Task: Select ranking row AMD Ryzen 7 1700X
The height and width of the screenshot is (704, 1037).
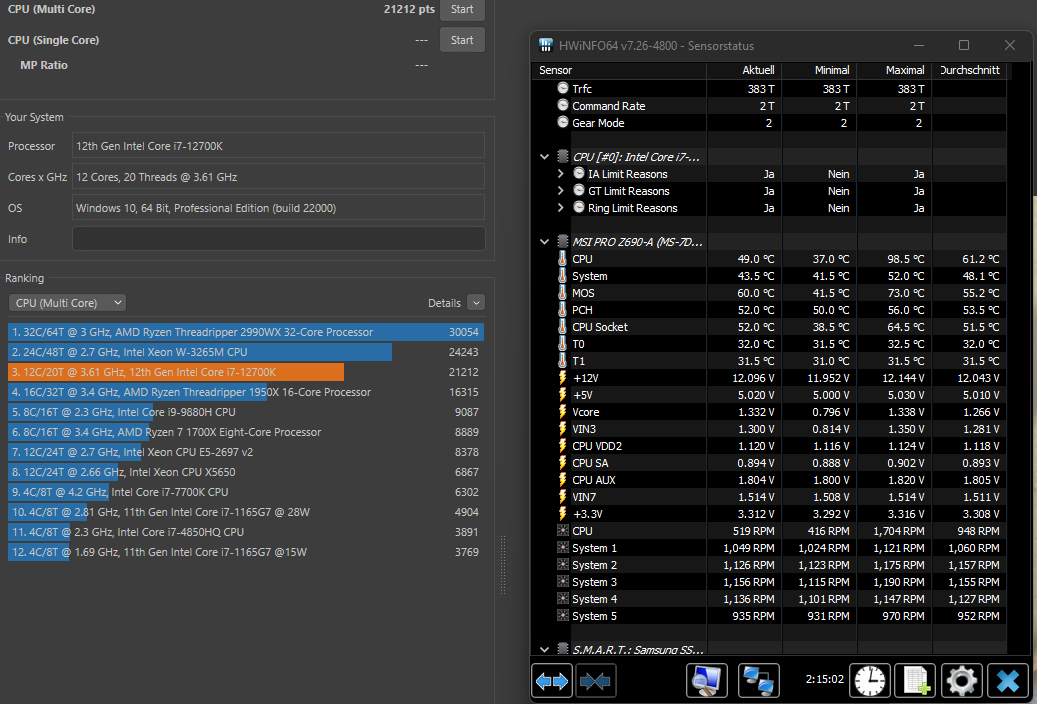Action: 246,432
